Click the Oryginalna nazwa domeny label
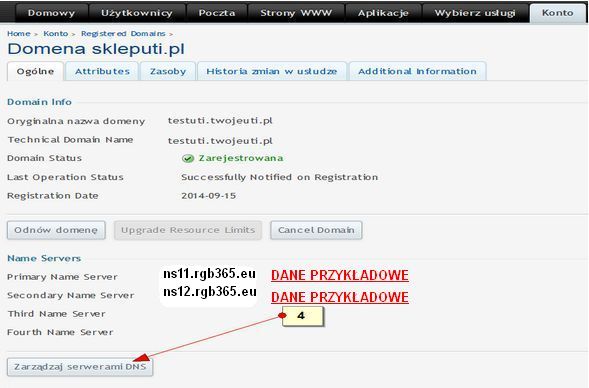The width and height of the screenshot is (589, 388). (x=76, y=121)
